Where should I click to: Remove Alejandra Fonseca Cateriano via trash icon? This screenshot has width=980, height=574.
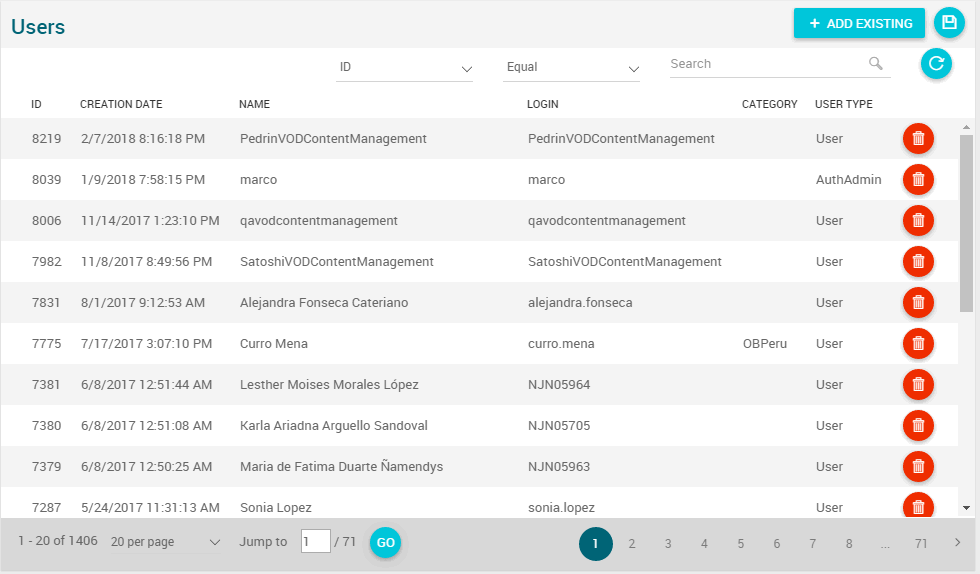pyautogui.click(x=918, y=303)
